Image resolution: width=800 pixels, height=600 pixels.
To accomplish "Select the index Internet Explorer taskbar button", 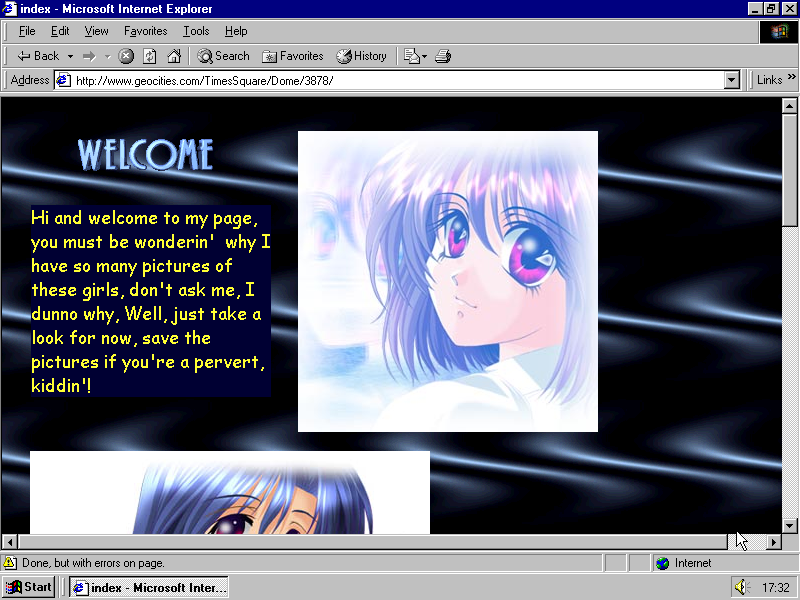I will pyautogui.click(x=148, y=588).
